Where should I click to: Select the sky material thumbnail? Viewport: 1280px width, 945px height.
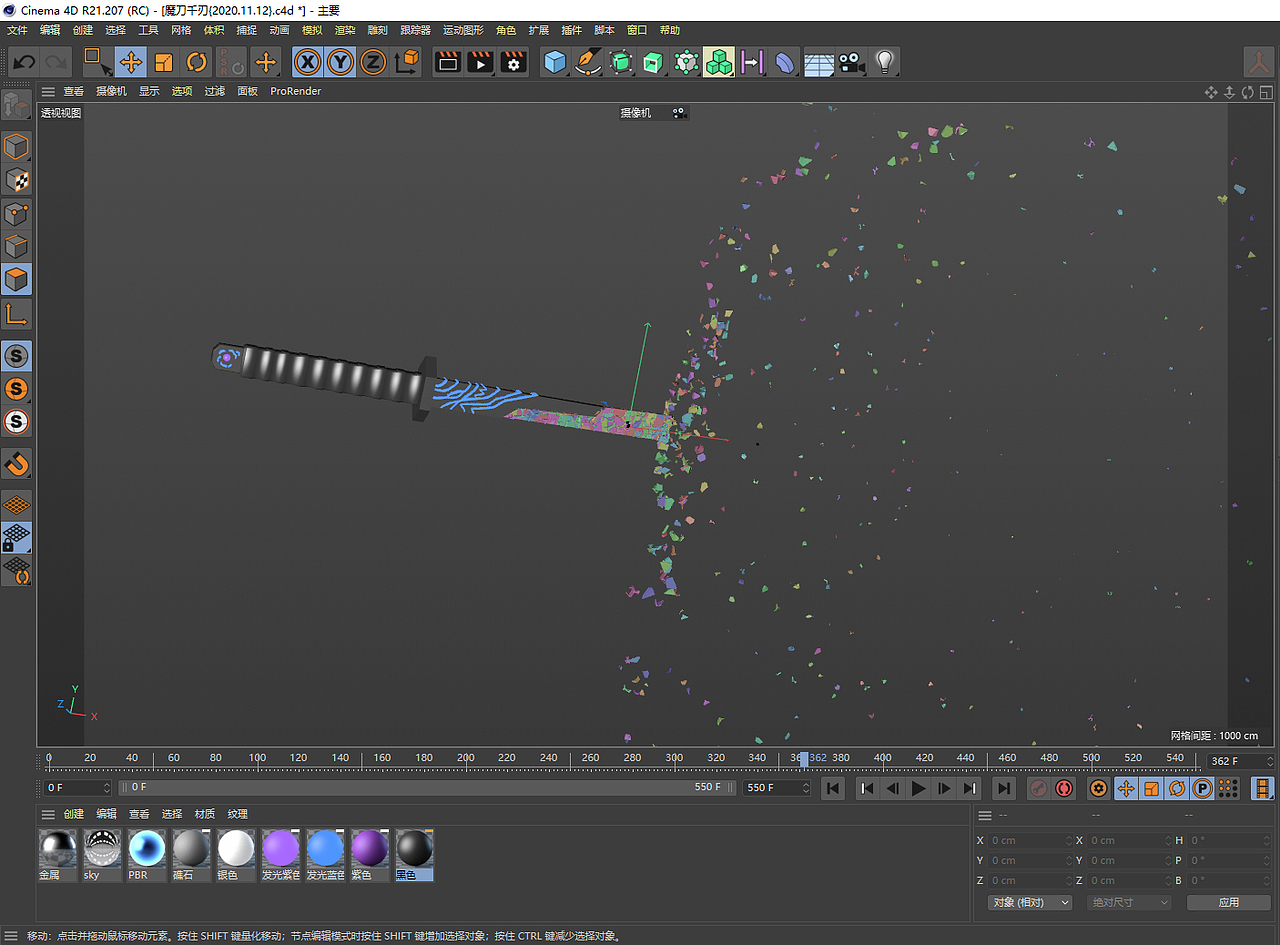(x=102, y=855)
